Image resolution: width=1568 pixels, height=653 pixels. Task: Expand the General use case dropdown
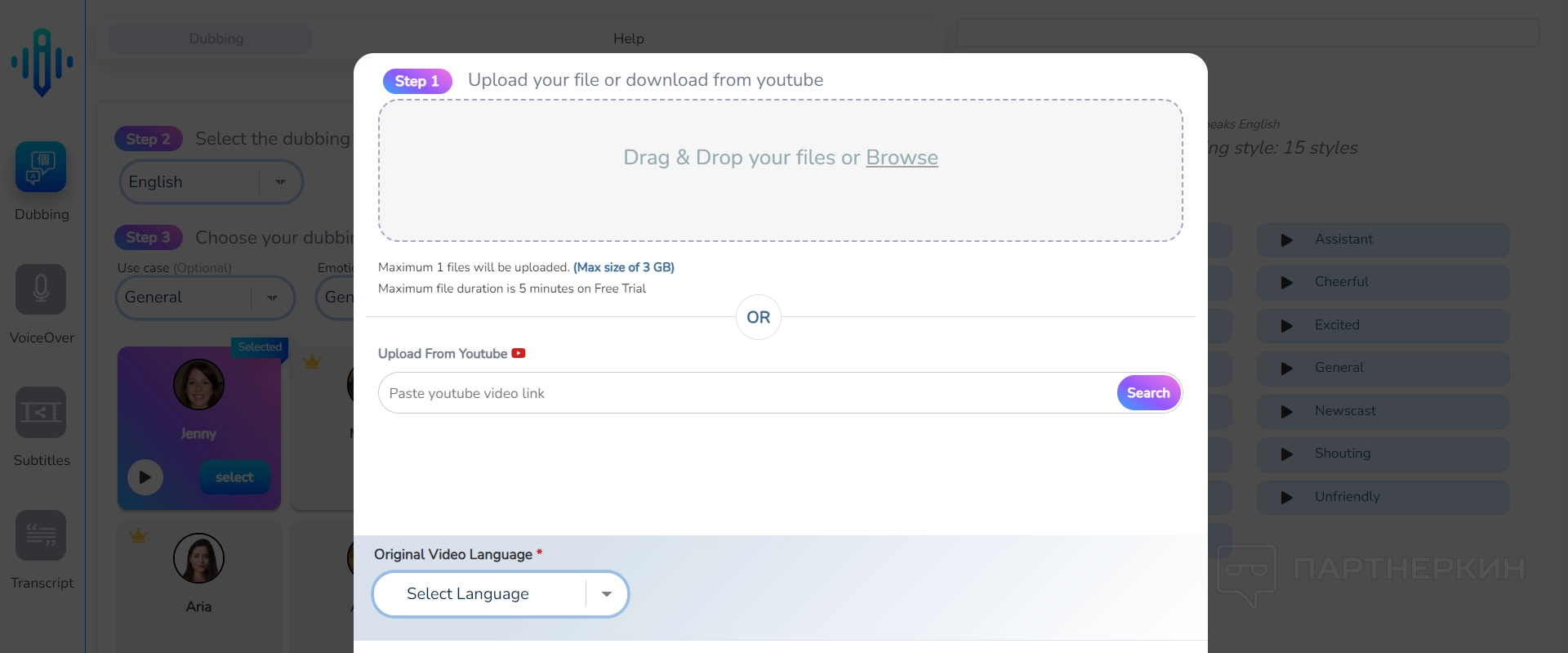pyautogui.click(x=272, y=298)
